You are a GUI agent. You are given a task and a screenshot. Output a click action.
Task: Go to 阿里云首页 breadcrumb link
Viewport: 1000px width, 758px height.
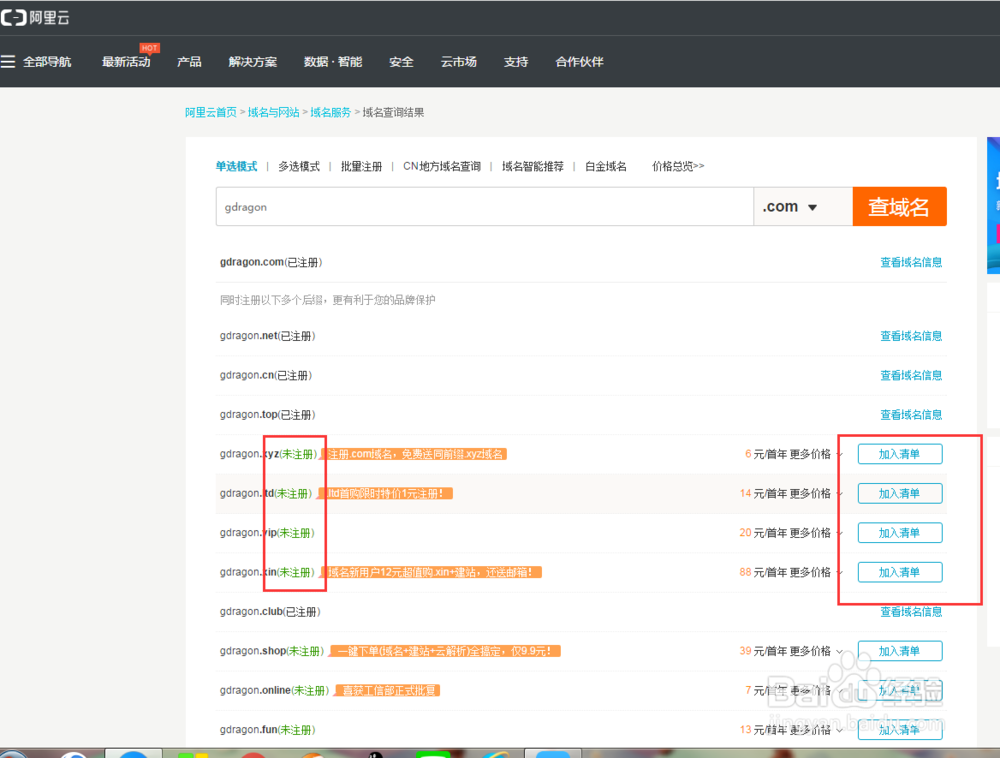pyautogui.click(x=210, y=112)
